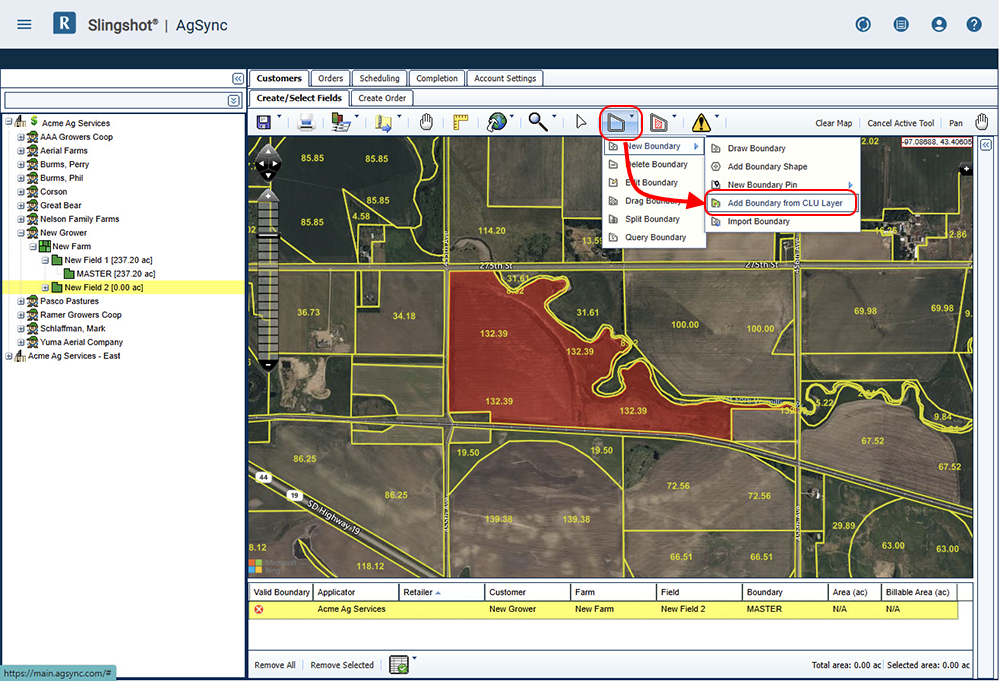Viewport: 1000px width, 681px height.
Task: Click the map pan compass control
Action: click(268, 164)
